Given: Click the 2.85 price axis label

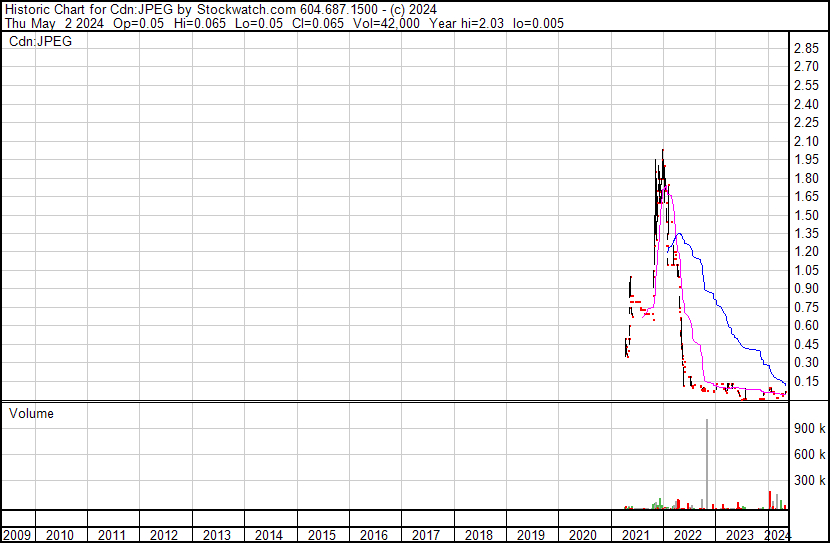Looking at the screenshot, I should coord(806,49).
